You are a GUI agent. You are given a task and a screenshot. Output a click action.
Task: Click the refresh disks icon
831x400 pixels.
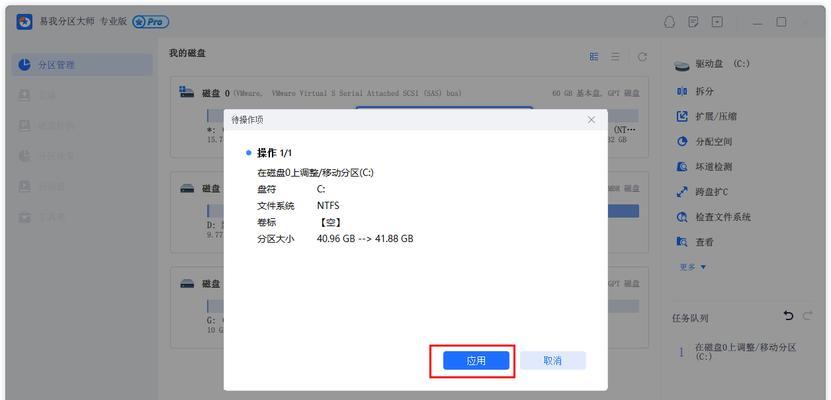(x=642, y=57)
